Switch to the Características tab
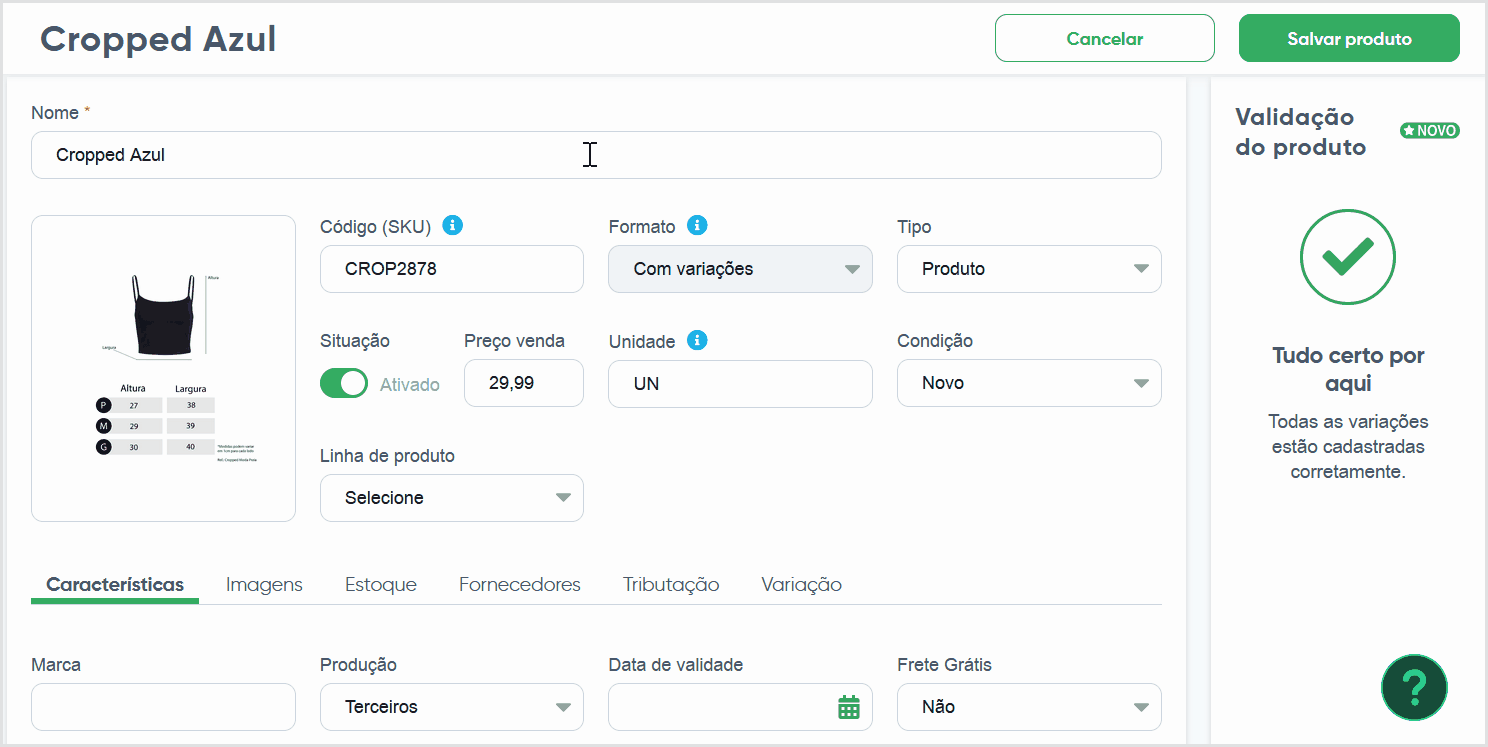Viewport: 1488px width, 747px height. tap(115, 585)
